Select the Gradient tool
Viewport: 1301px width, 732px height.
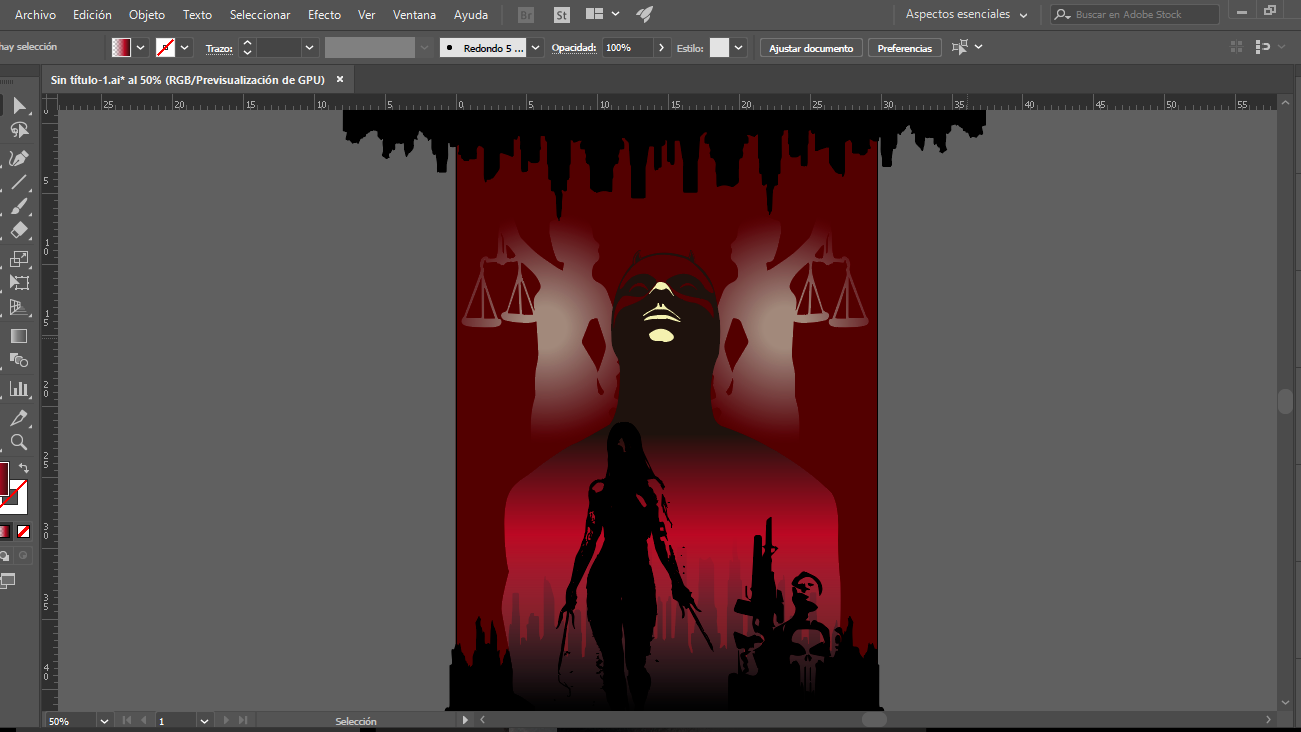tap(19, 336)
